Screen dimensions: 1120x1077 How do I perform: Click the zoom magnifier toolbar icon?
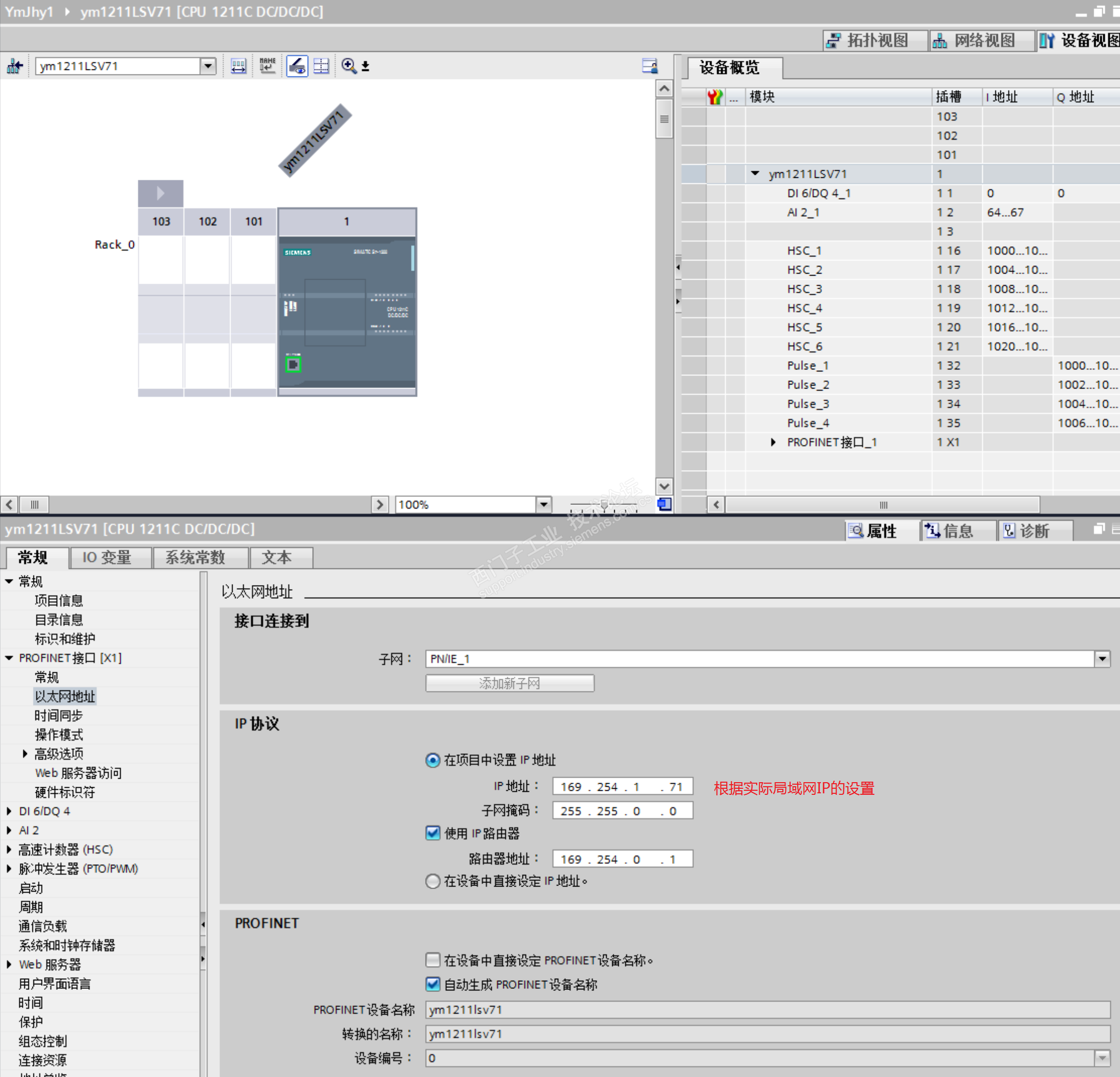(349, 66)
